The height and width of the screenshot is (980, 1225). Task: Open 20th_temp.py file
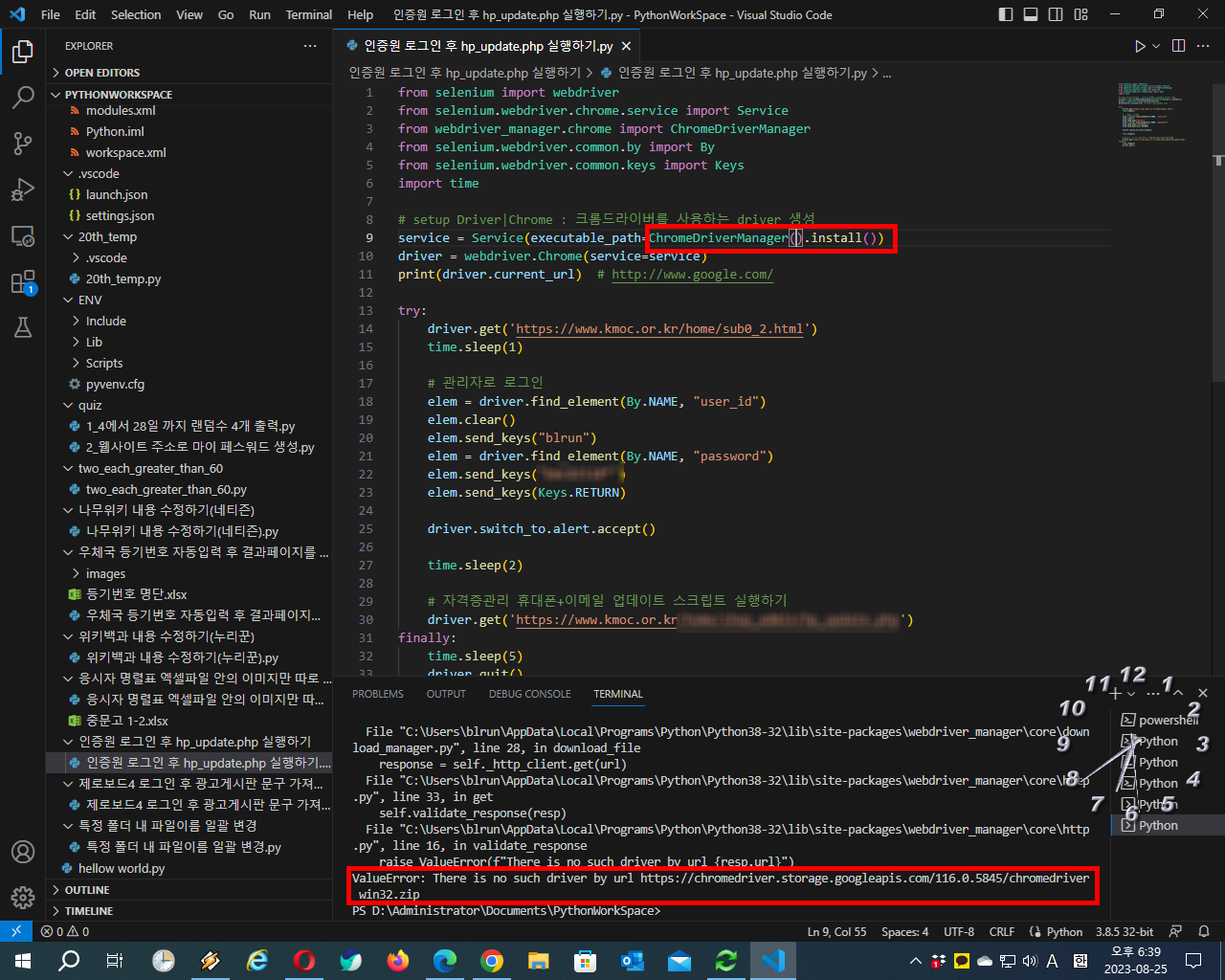pyautogui.click(x=122, y=278)
